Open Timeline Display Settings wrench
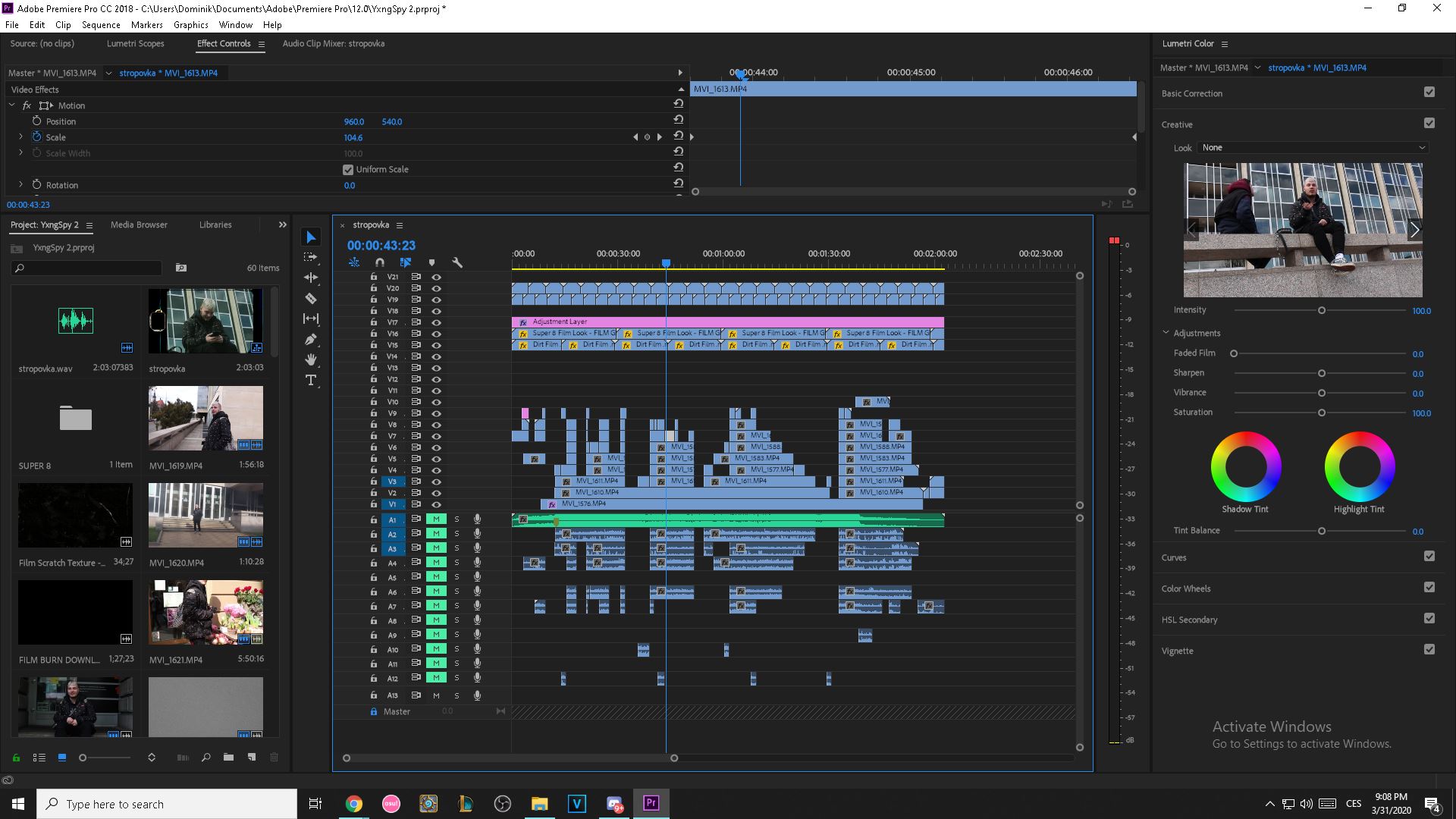The width and height of the screenshot is (1456, 819). click(x=457, y=262)
